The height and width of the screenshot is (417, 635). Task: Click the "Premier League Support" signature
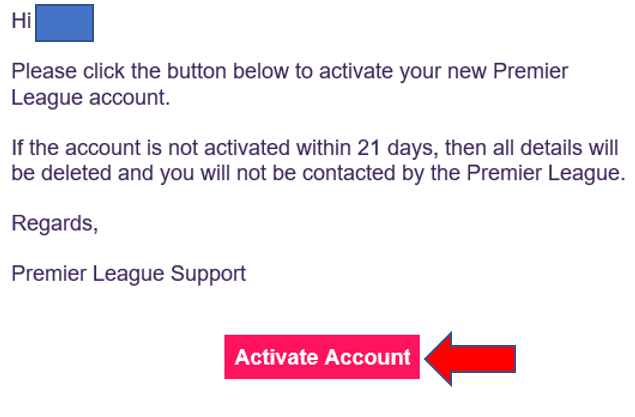coord(128,273)
